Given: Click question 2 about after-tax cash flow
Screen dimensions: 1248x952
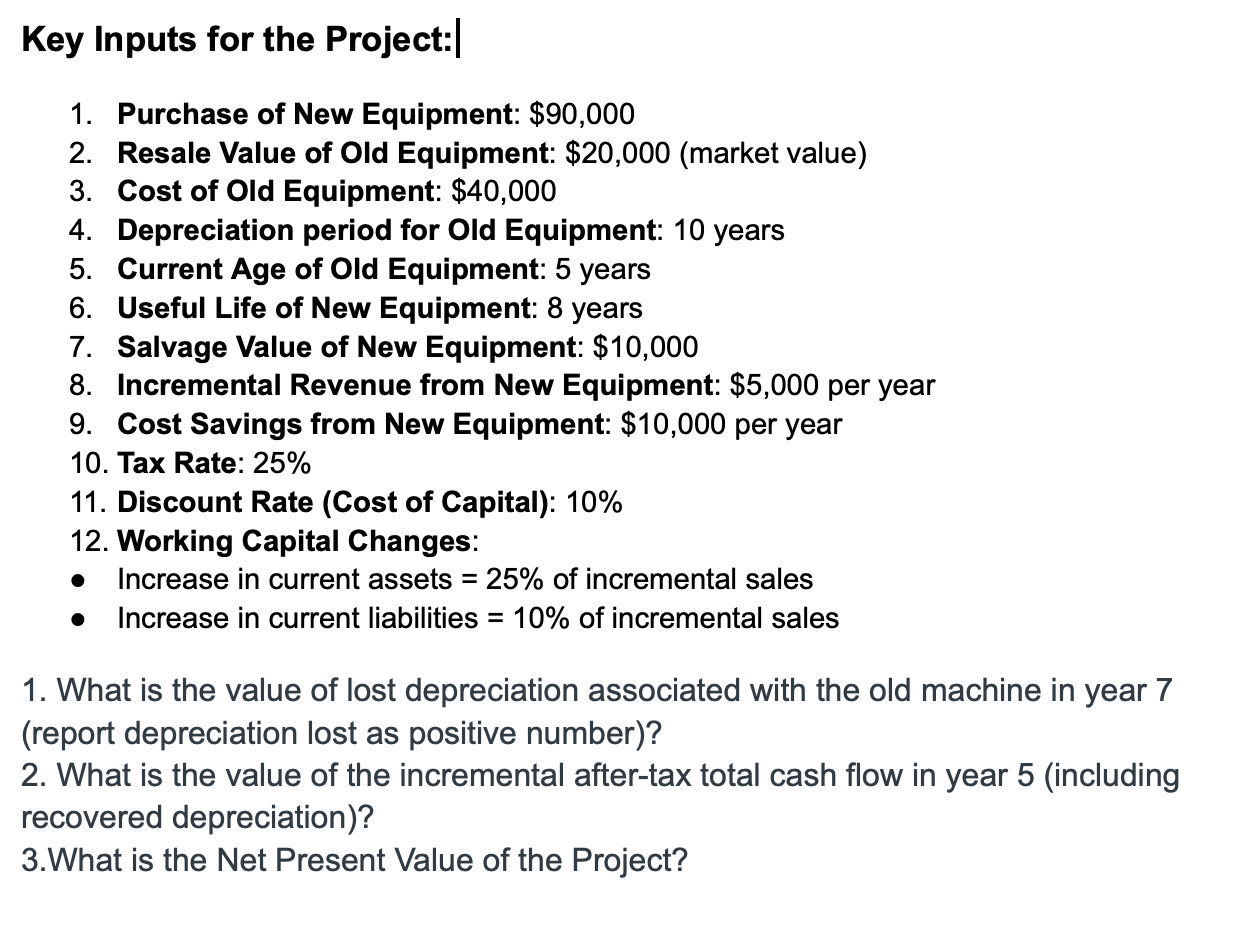Looking at the screenshot, I should (600, 796).
